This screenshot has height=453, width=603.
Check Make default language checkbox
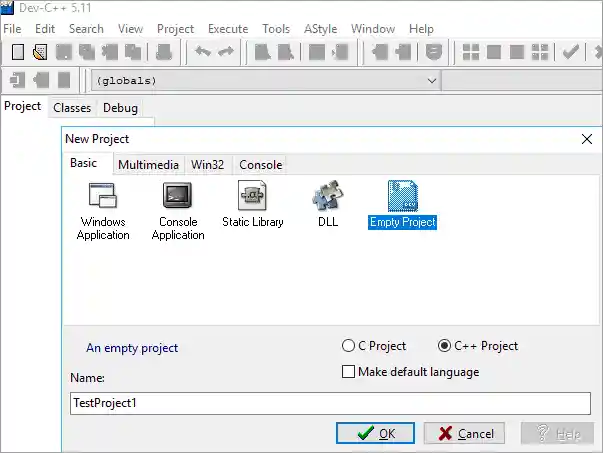348,371
